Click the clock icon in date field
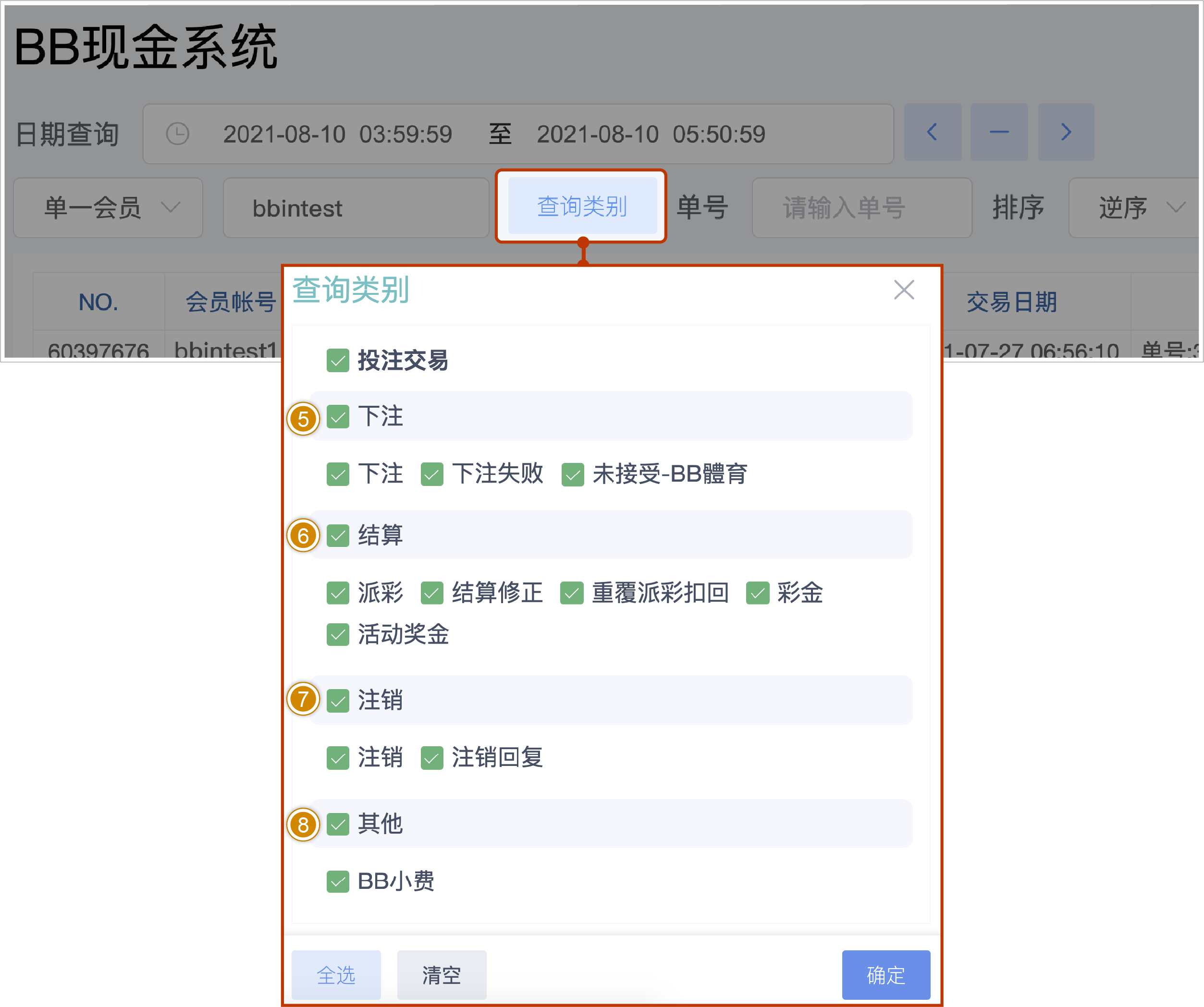1204x1007 pixels. [177, 134]
